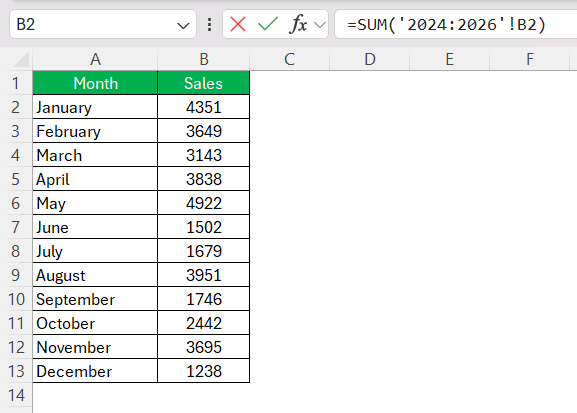577x413 pixels.
Task: Select the May cell
Action: 95,203
